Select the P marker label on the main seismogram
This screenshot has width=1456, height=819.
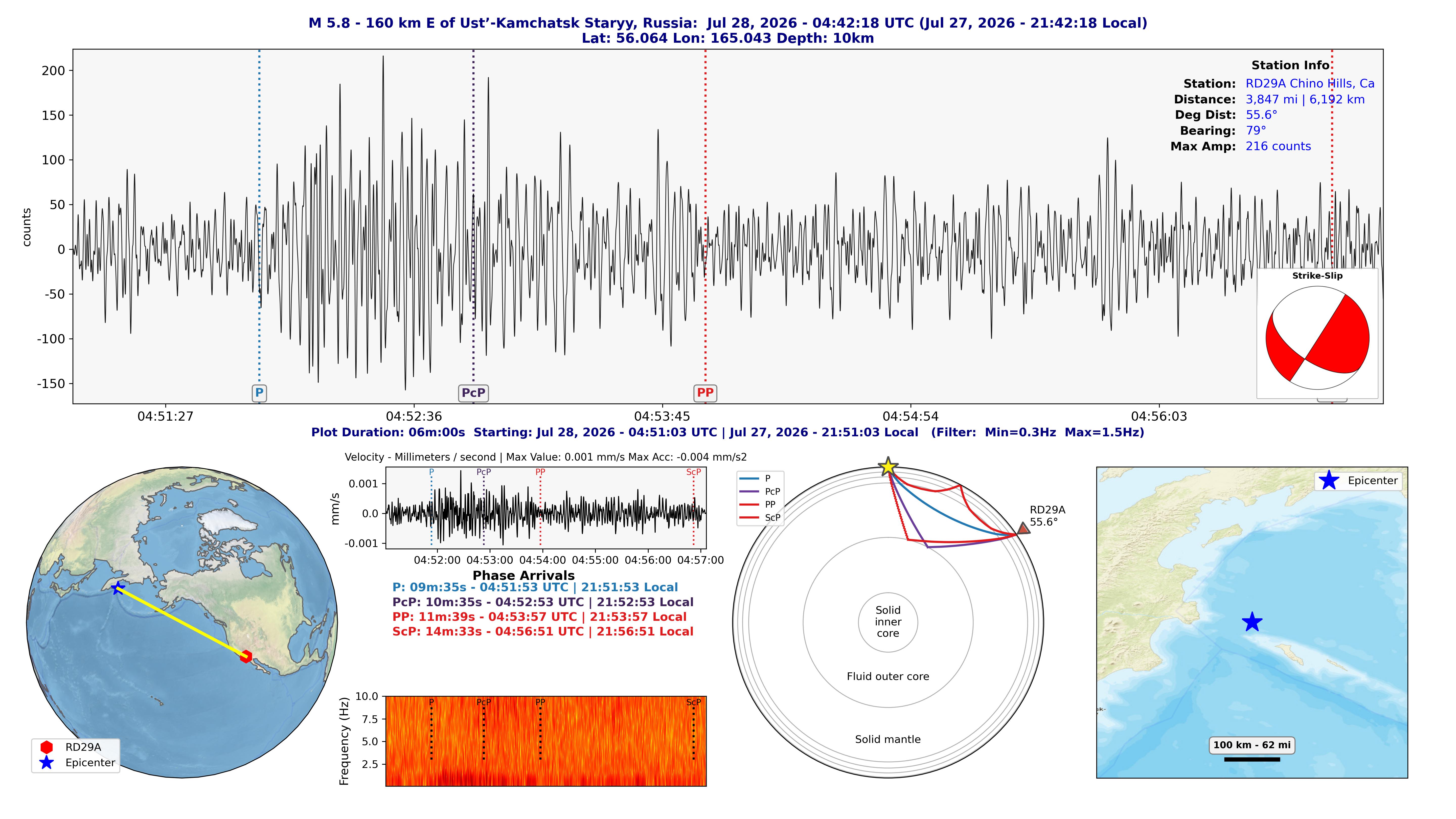259,393
